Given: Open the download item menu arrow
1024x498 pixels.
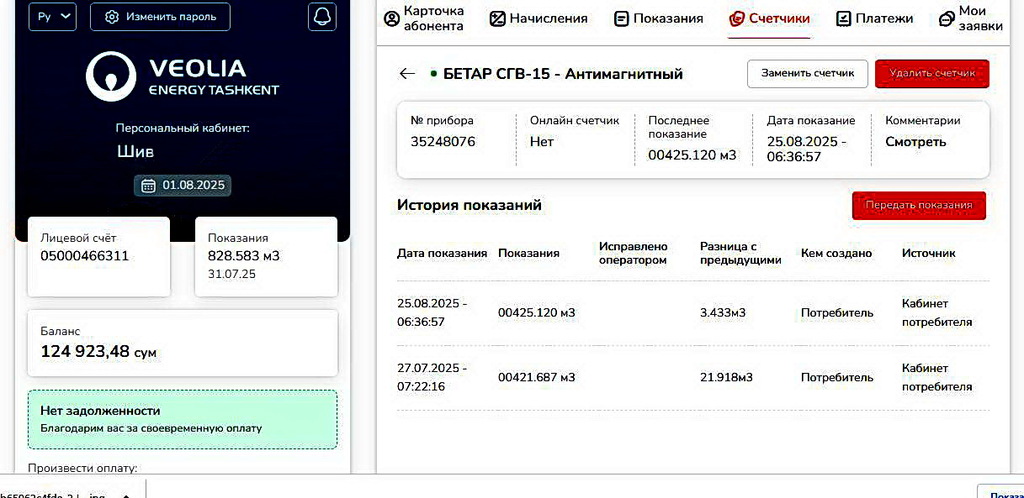Looking at the screenshot, I should pos(126,493).
